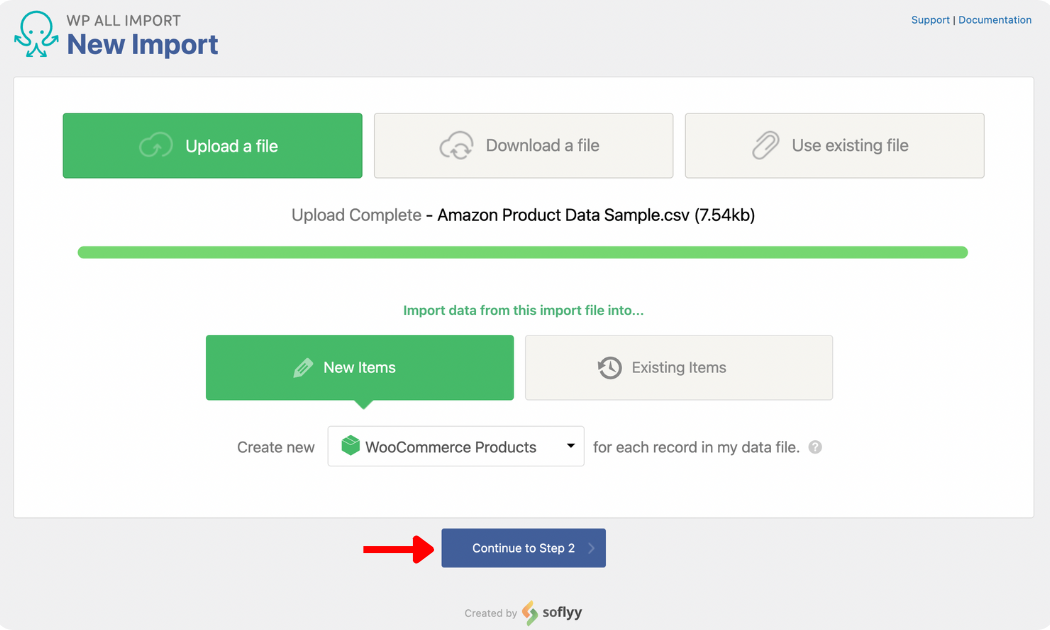Click the help question mark icon

[815, 447]
